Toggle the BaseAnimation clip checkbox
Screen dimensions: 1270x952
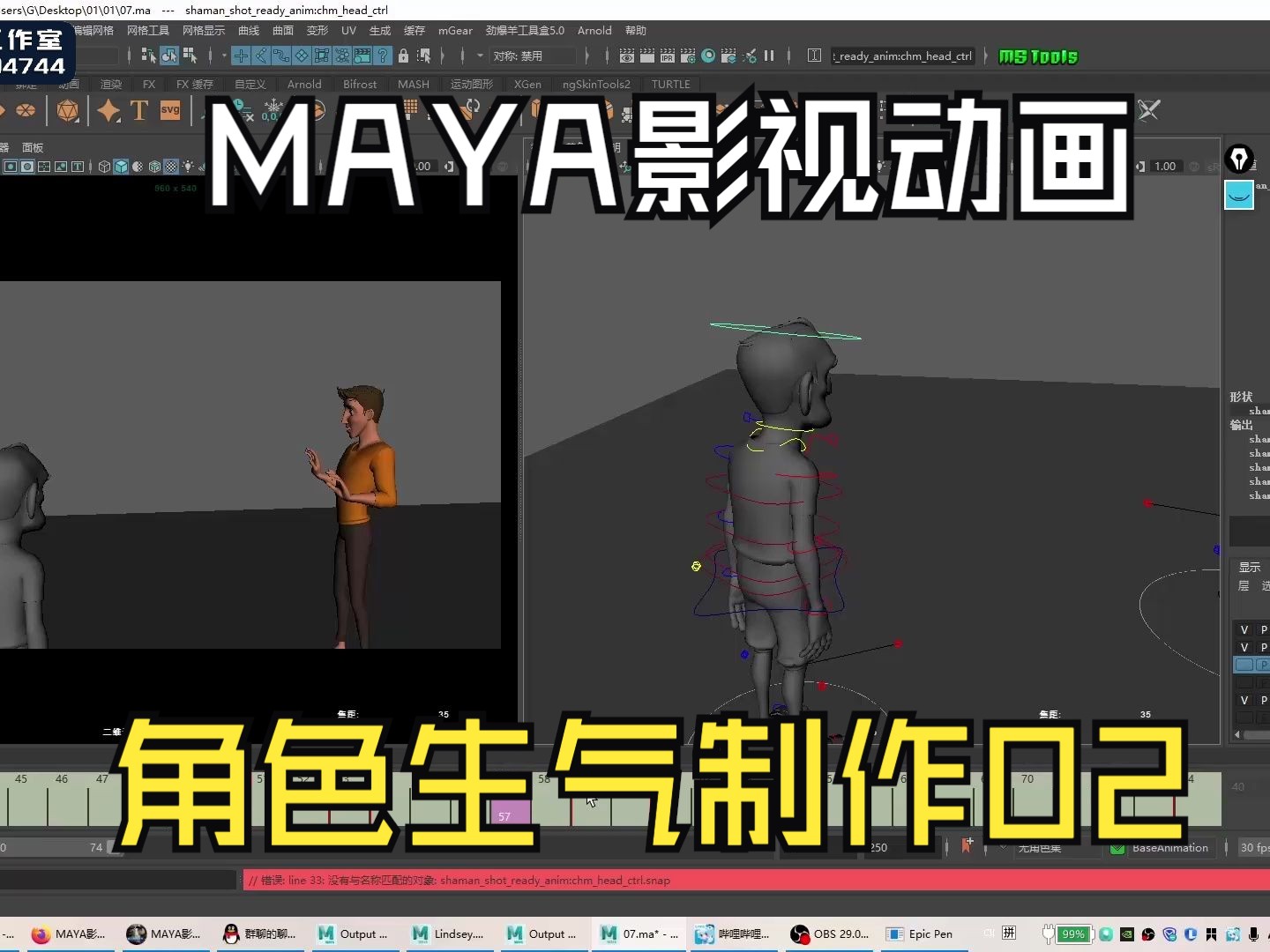(1117, 848)
